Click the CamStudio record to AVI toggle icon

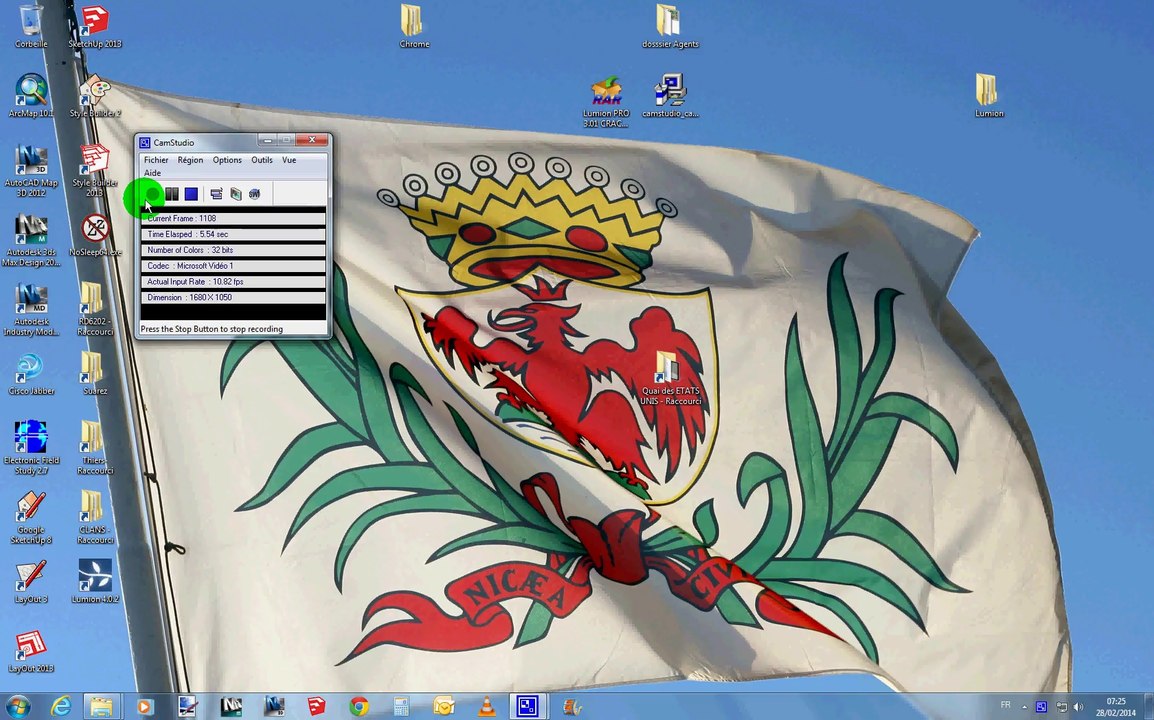pos(236,194)
